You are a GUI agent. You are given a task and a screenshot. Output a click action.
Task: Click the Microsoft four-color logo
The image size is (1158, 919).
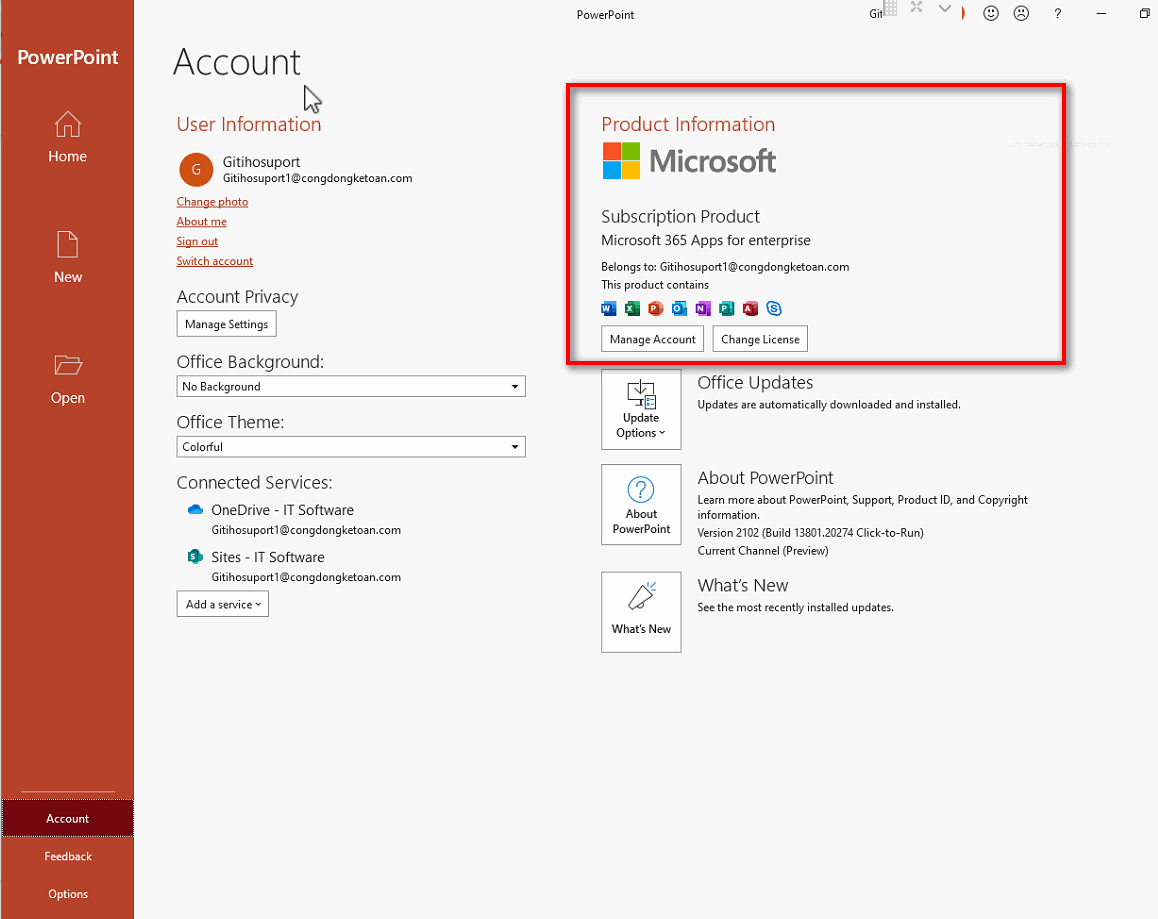tap(621, 161)
